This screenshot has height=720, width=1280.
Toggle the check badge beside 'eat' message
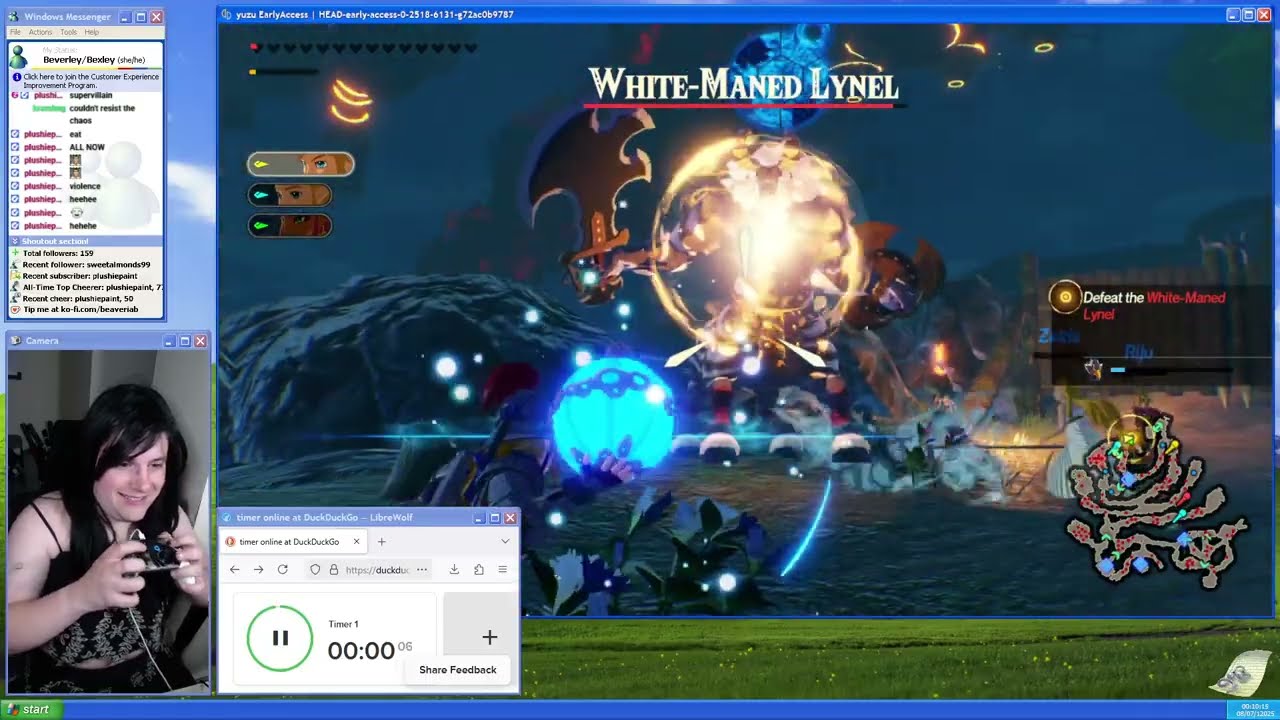pyautogui.click(x=15, y=134)
